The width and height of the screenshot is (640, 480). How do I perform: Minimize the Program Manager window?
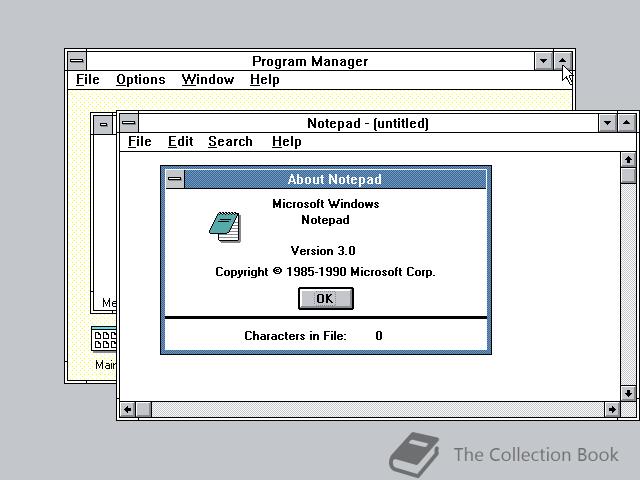click(543, 61)
